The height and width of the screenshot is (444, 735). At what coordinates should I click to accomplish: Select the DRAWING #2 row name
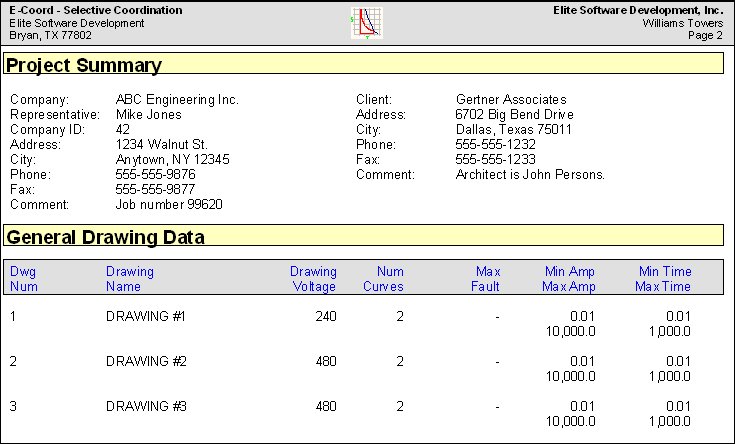(x=146, y=361)
